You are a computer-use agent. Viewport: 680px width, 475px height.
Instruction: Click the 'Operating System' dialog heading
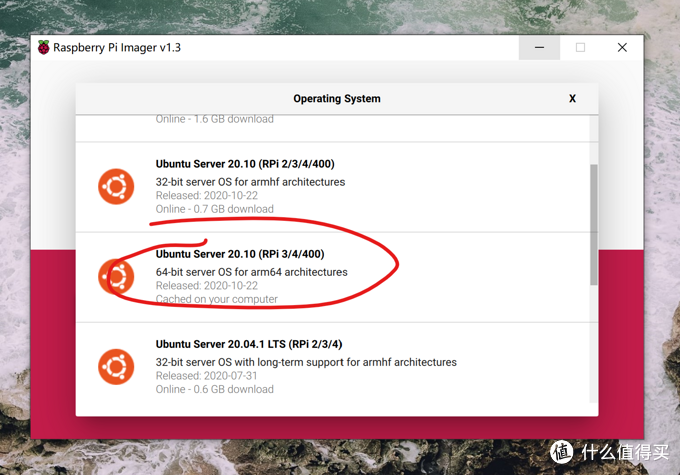(x=337, y=99)
